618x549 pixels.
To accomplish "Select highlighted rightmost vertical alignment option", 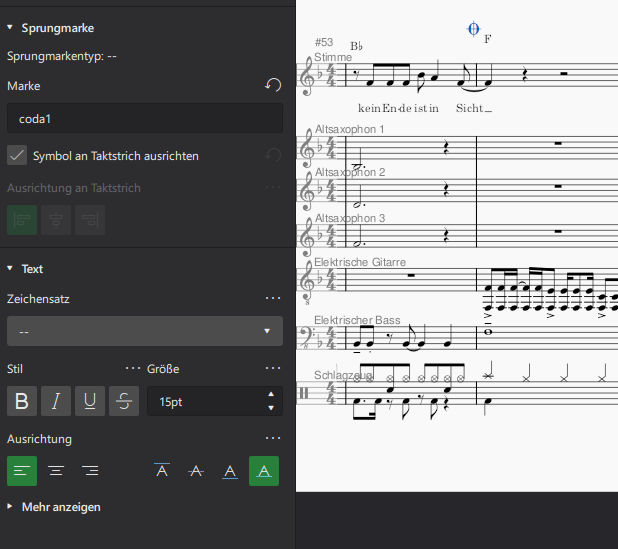I will (x=264, y=470).
